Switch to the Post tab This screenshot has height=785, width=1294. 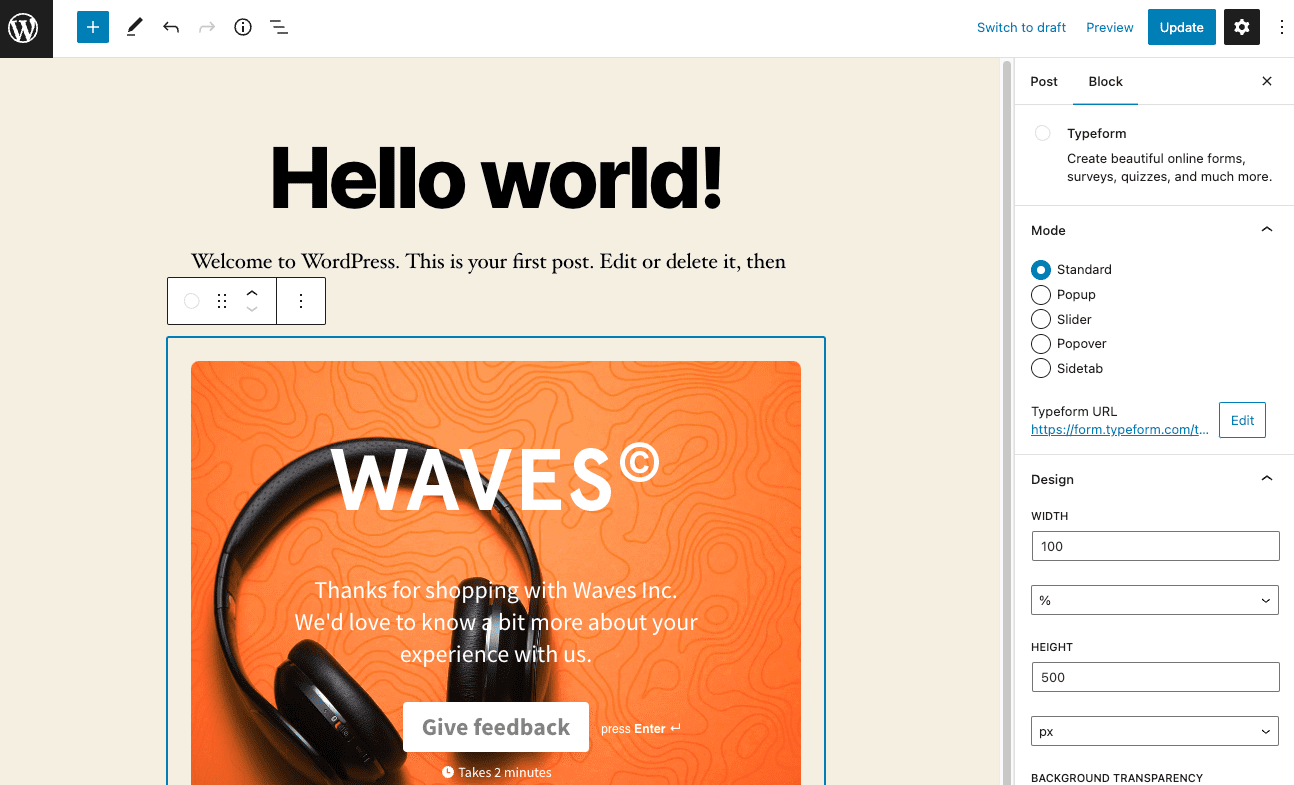coord(1044,81)
